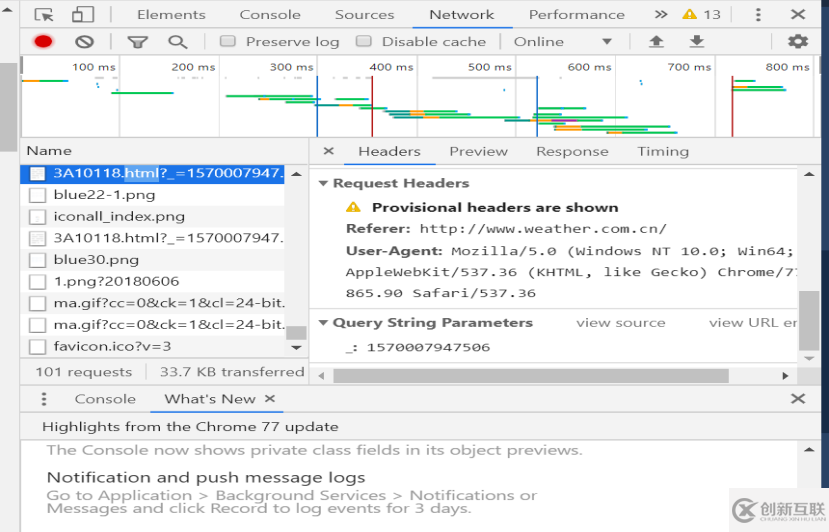
Task: Open the Response tab in request details
Action: [x=572, y=152]
